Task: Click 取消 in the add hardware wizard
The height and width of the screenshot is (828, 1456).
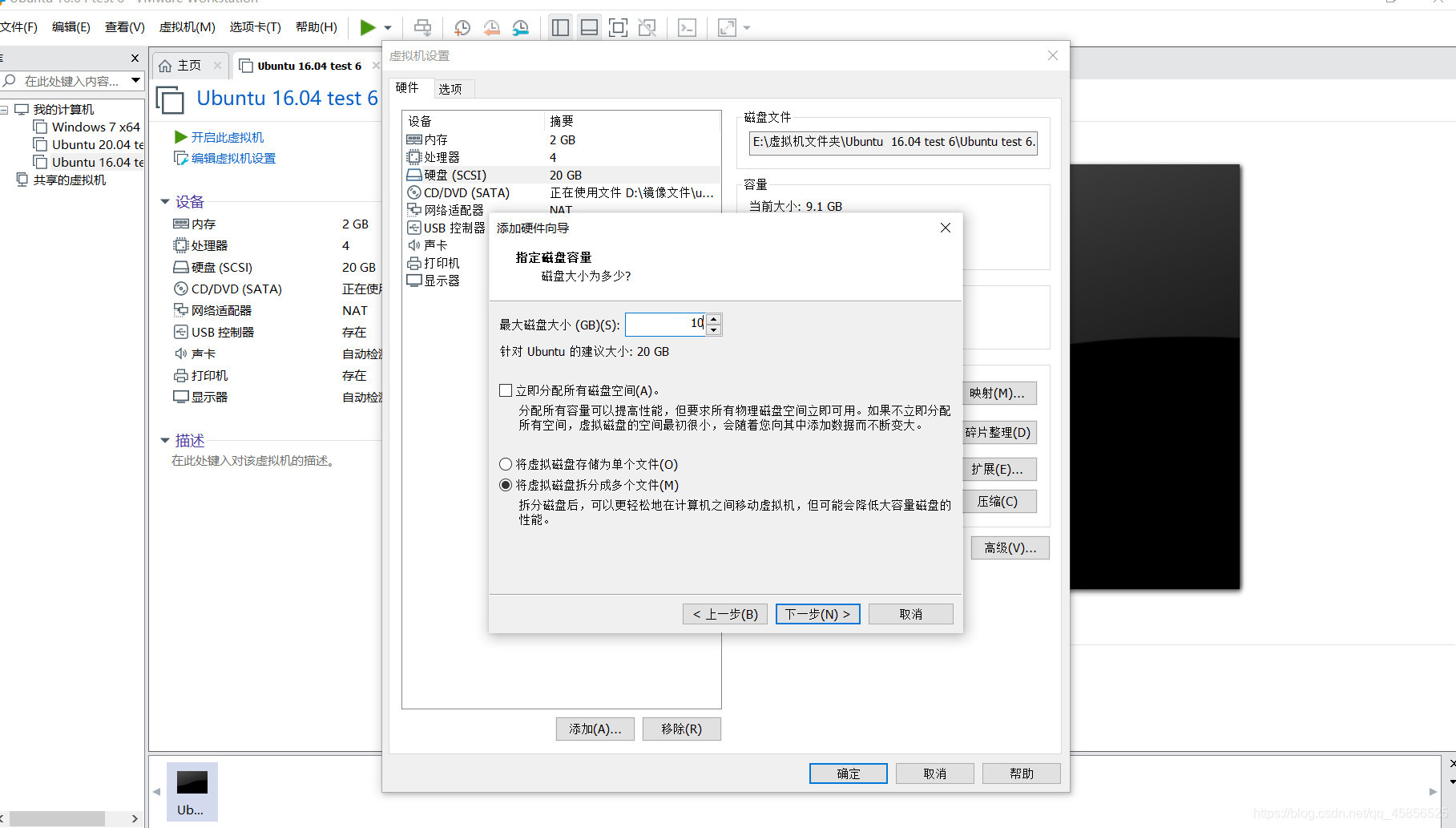Action: (911, 614)
